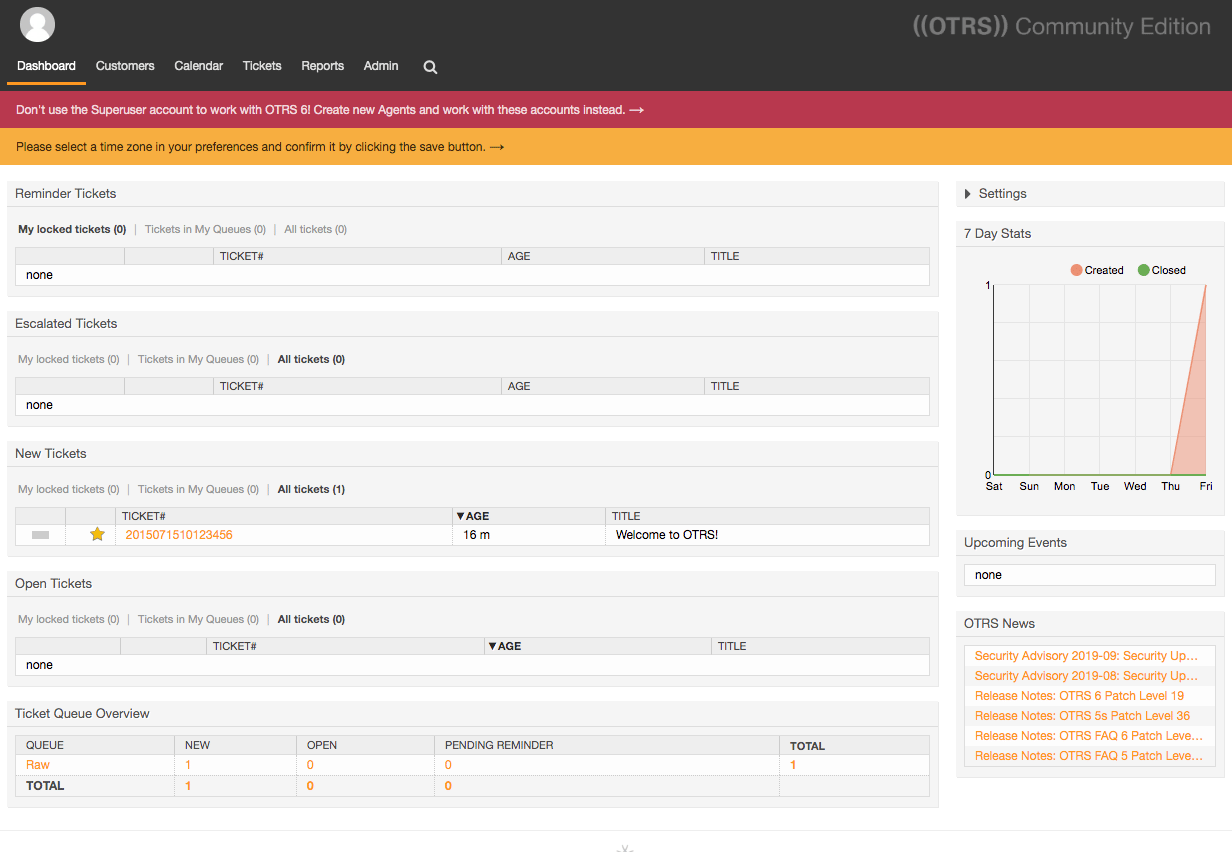Open the Customers menu
1232x852 pixels.
pos(125,66)
